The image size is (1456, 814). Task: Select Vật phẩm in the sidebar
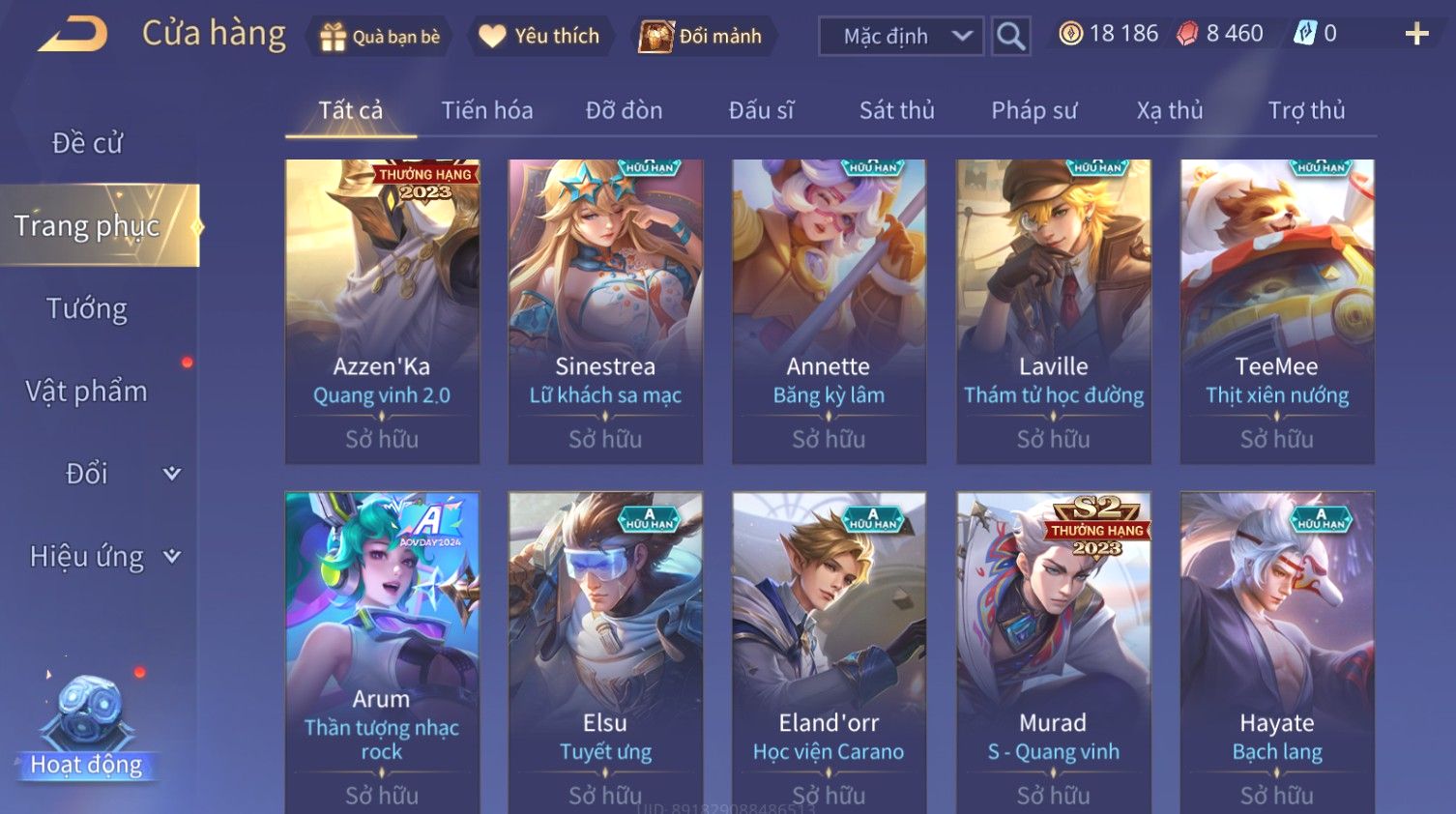coord(87,392)
